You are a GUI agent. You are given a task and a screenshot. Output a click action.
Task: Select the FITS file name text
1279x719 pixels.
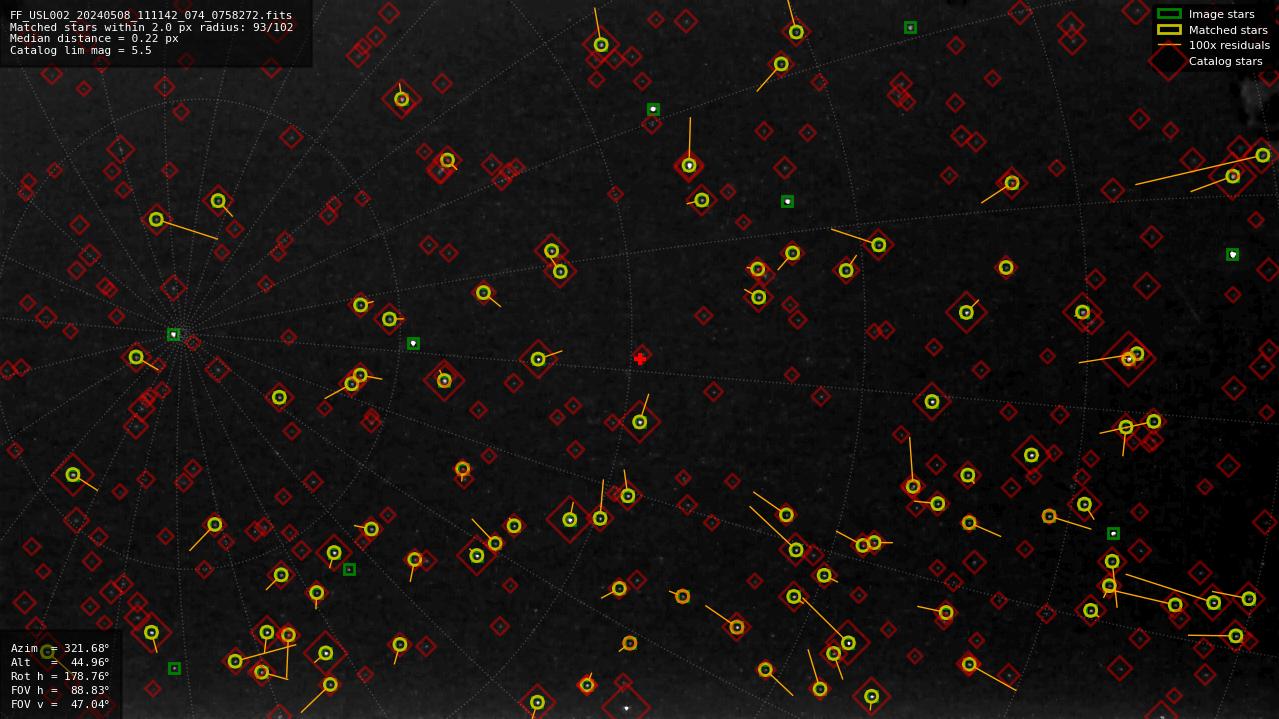[151, 16]
